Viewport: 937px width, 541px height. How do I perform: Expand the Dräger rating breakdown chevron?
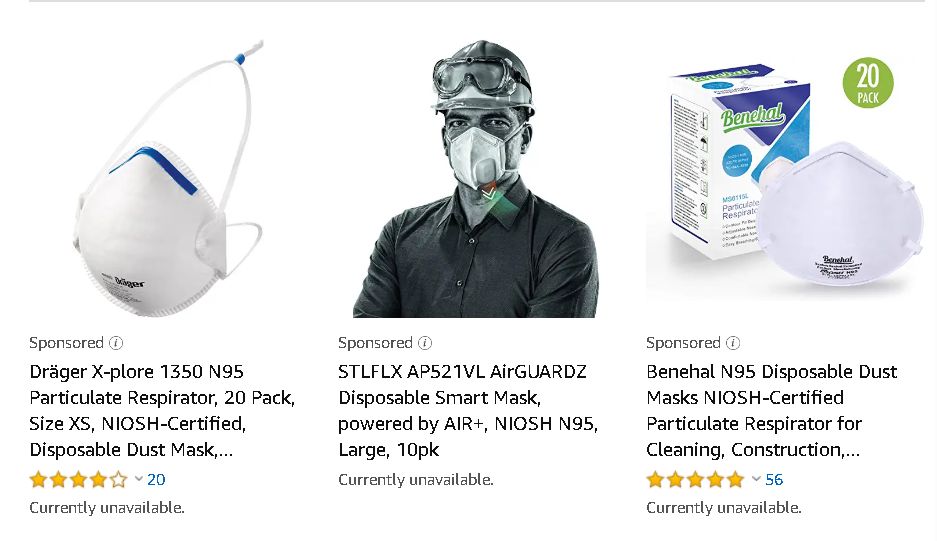pos(139,479)
